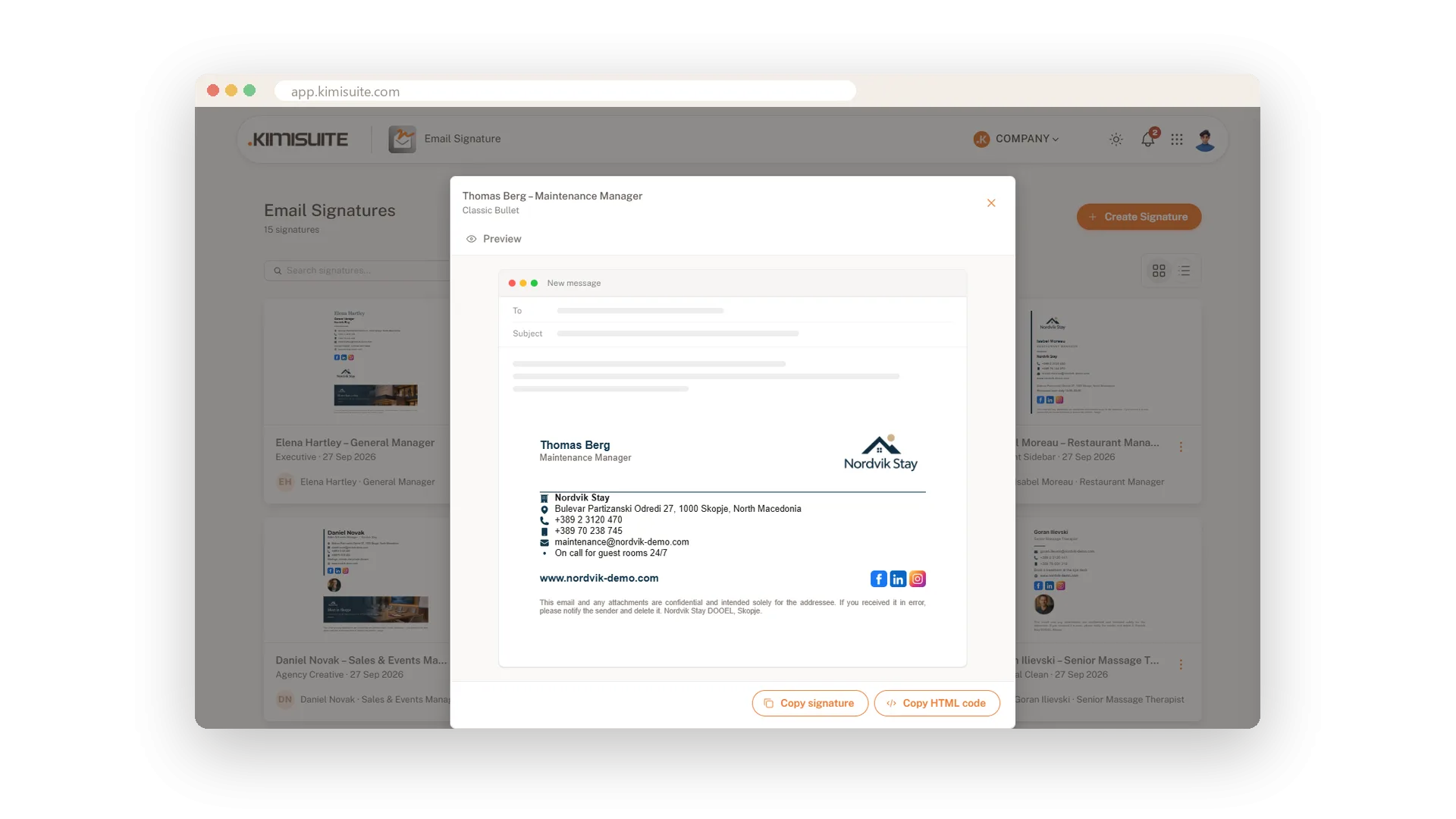1456x819 pixels.
Task: Click the Nordvik Stay logo in signature
Action: click(x=880, y=453)
